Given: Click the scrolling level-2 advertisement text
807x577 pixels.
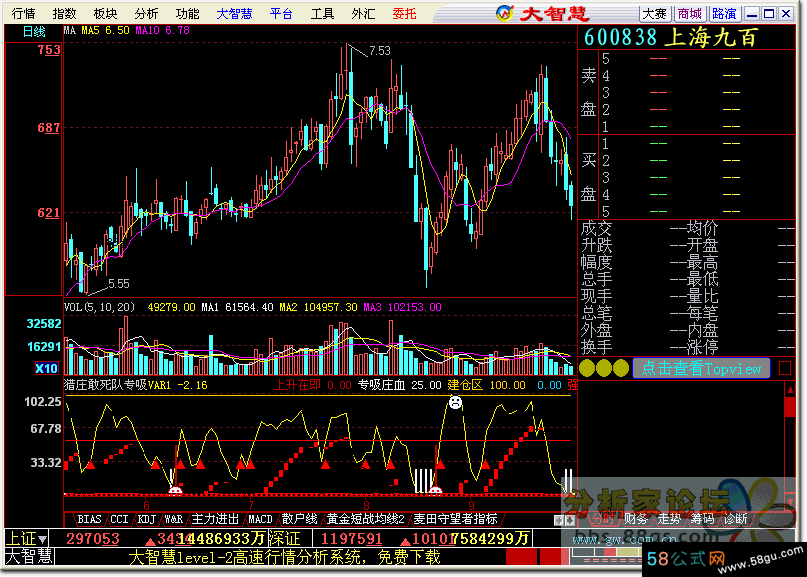Looking at the screenshot, I should 284,557.
